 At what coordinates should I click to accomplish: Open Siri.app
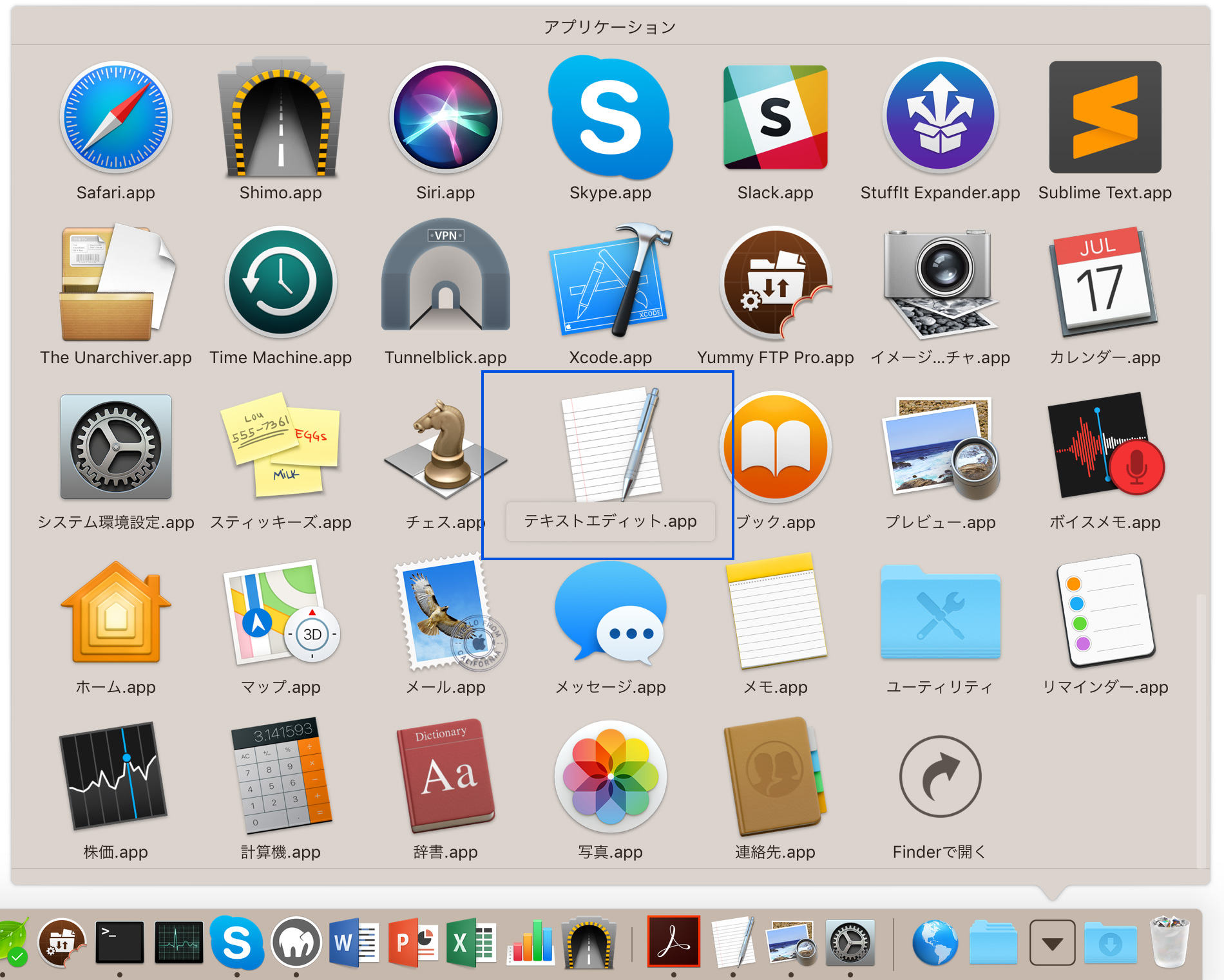pyautogui.click(x=446, y=118)
